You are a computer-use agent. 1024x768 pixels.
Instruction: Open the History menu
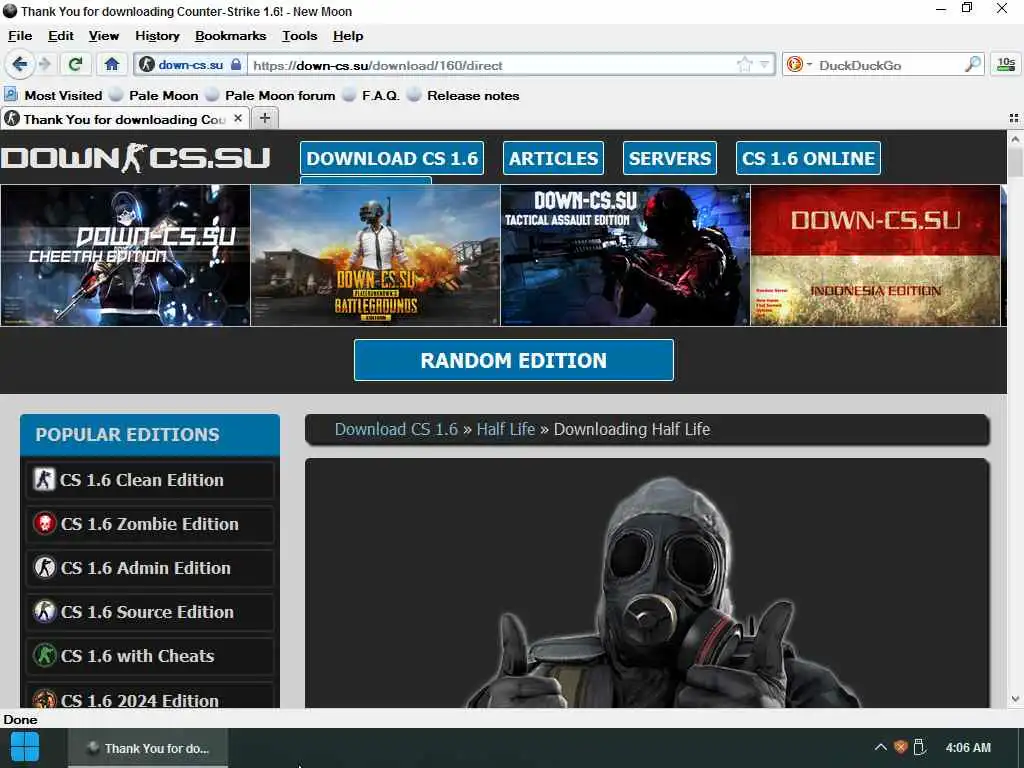157,36
